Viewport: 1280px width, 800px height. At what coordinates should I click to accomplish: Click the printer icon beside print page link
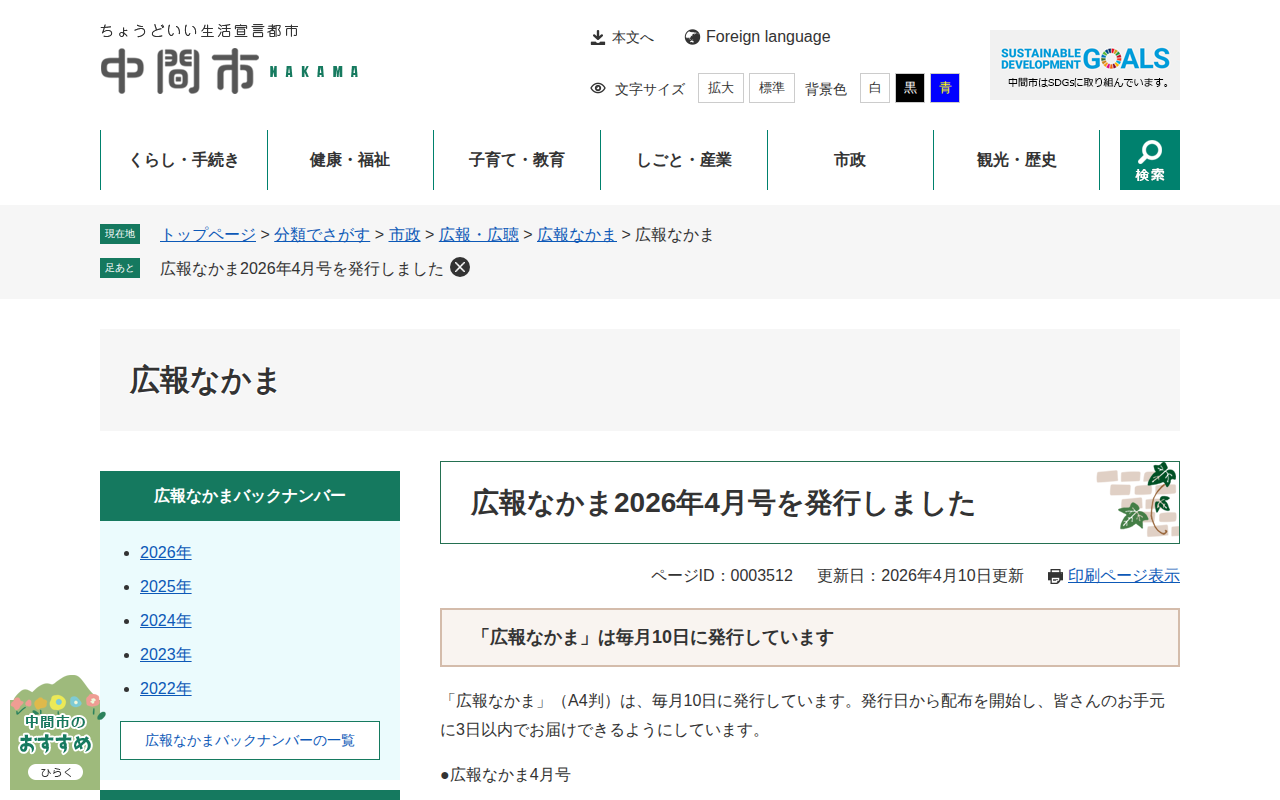(x=1055, y=576)
